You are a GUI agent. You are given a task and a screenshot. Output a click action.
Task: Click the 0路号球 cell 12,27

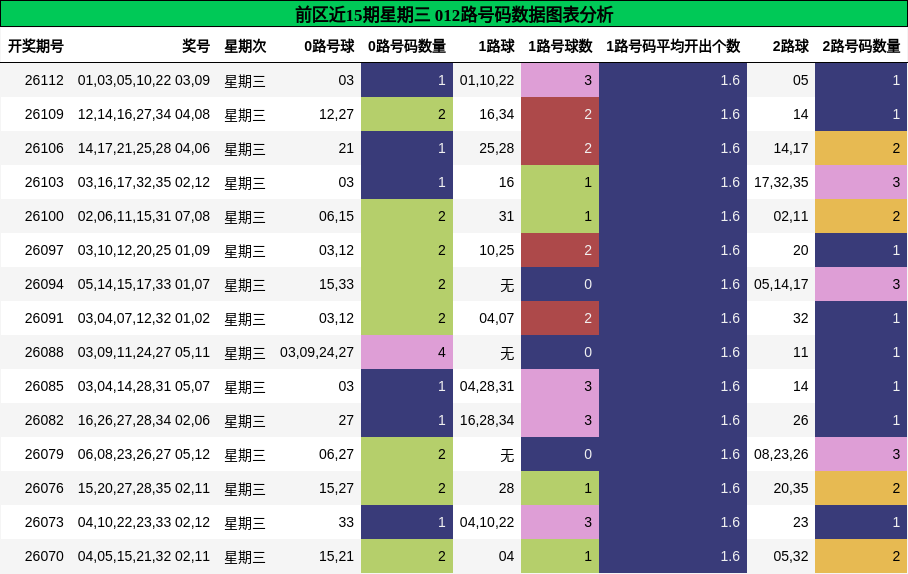click(x=336, y=115)
